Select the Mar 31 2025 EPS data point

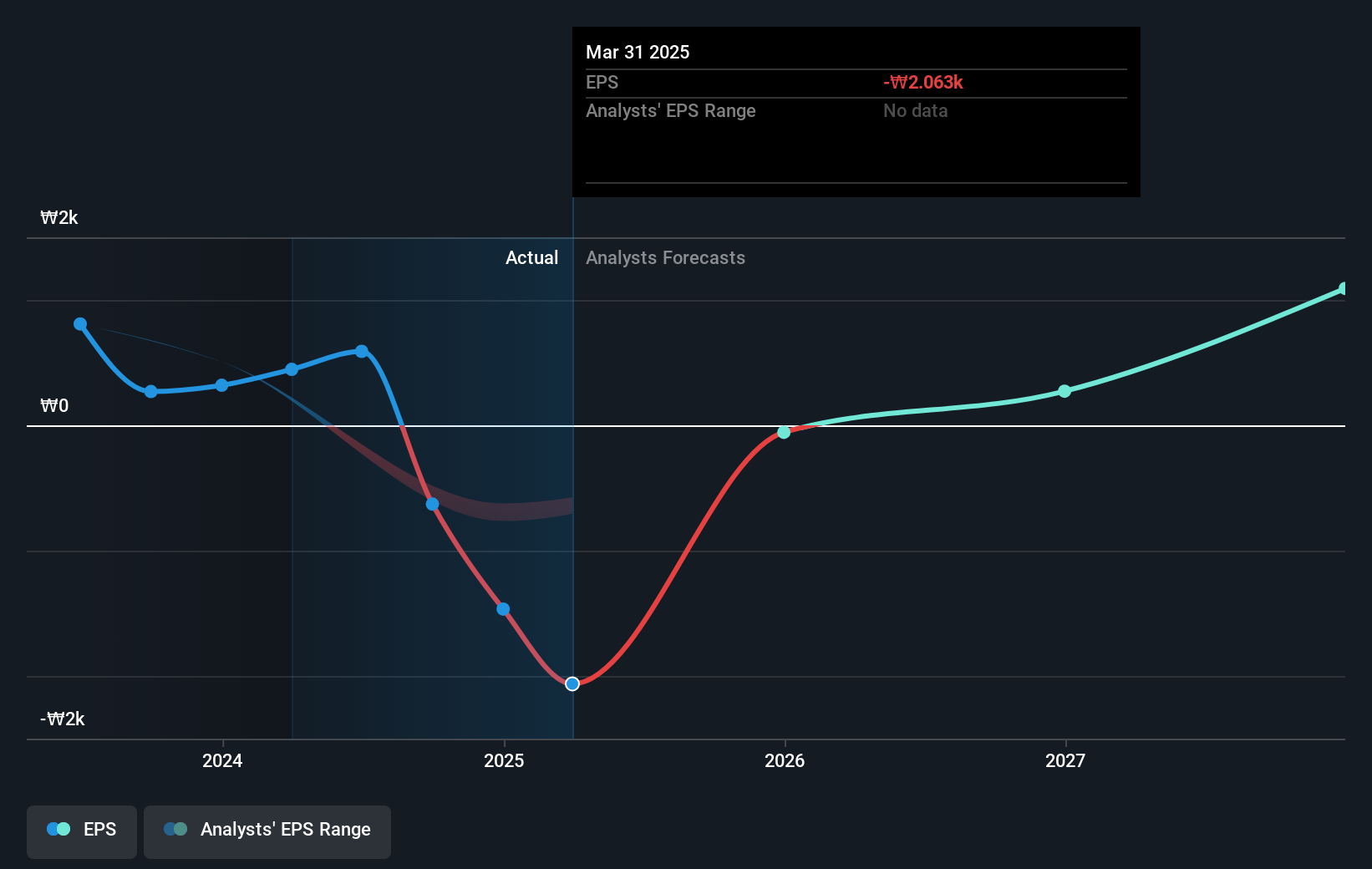click(572, 684)
